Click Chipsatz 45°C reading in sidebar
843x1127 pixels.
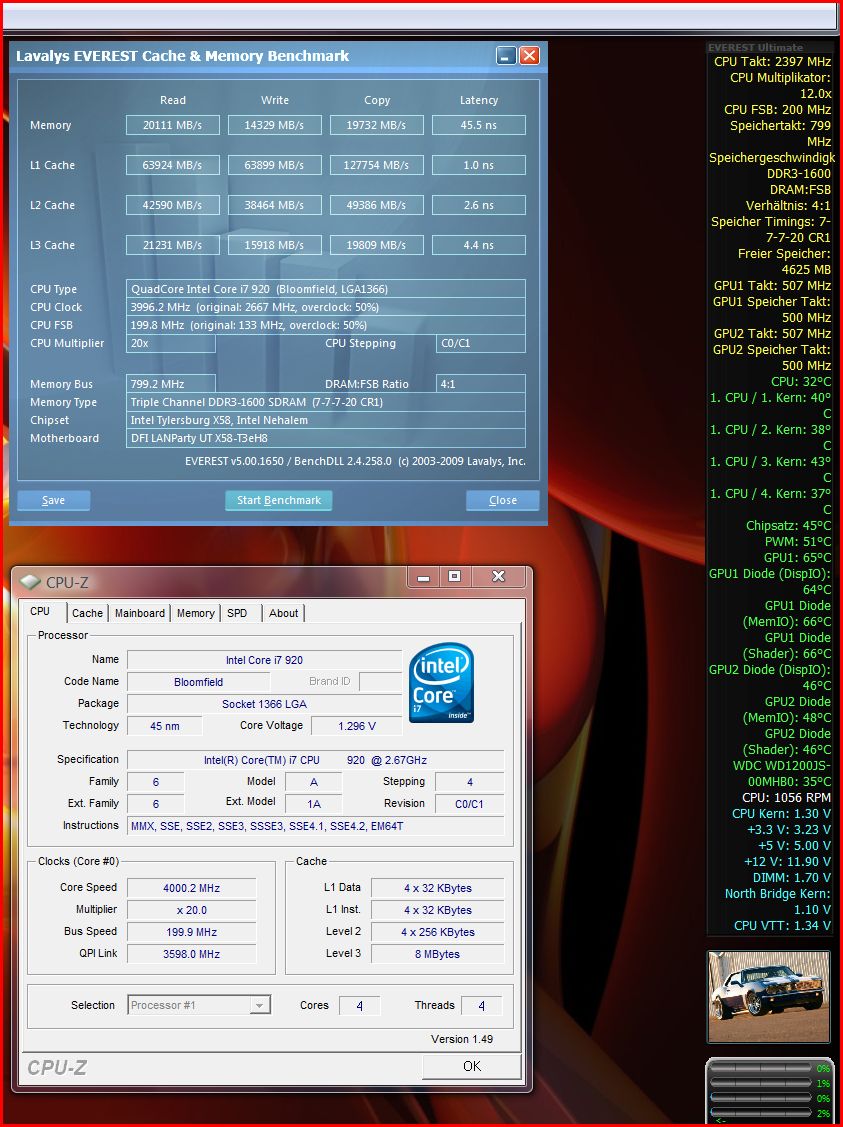(x=788, y=525)
